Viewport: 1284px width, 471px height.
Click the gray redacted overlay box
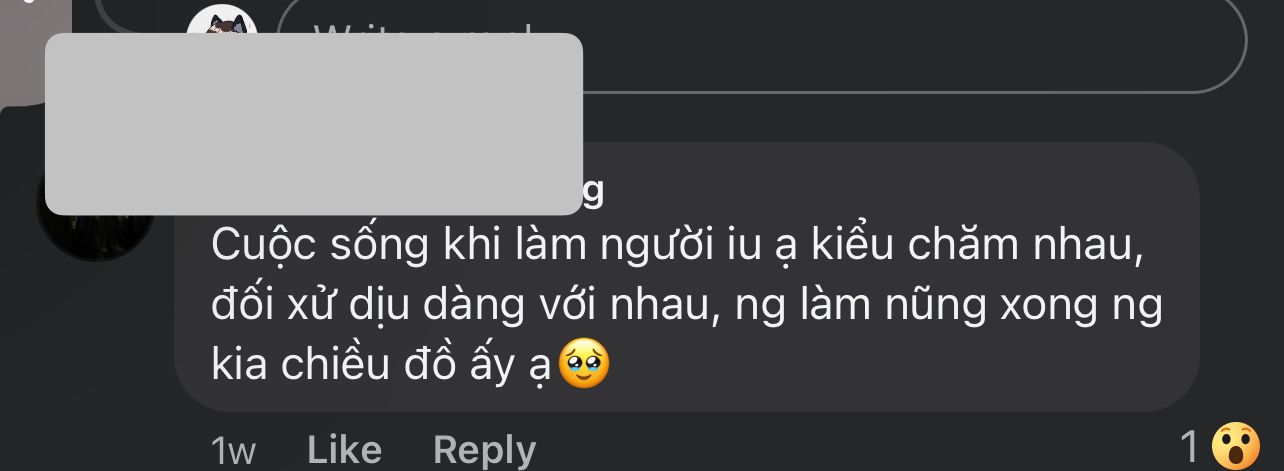pyautogui.click(x=314, y=124)
